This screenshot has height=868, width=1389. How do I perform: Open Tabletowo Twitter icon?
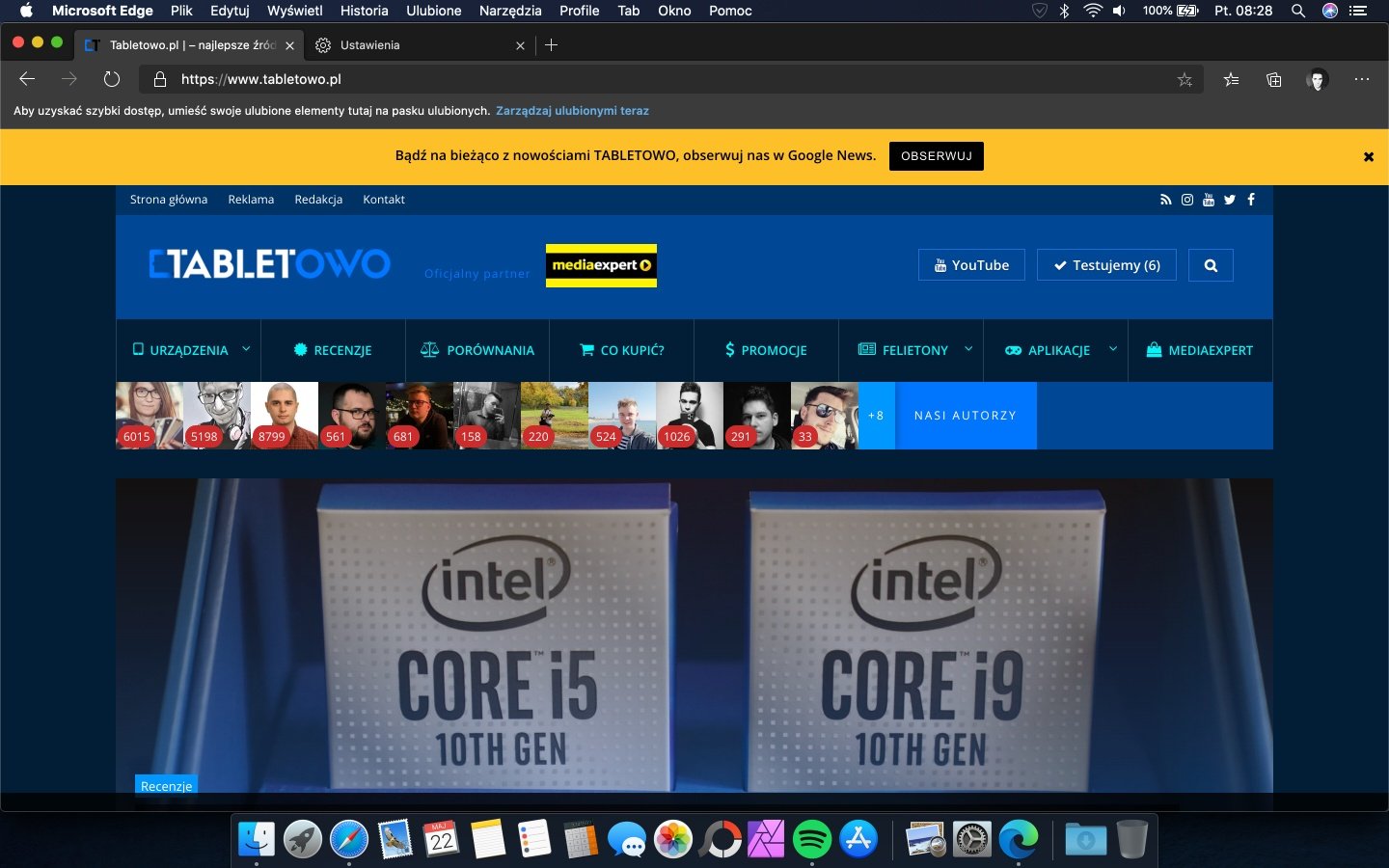1230,200
